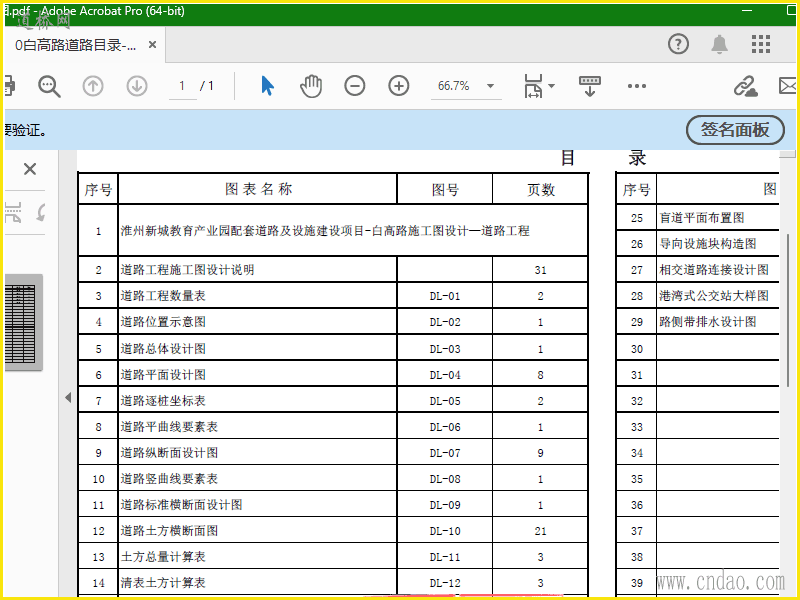Click the 页数 column header
Screen dimensions: 800x600
coord(541,190)
